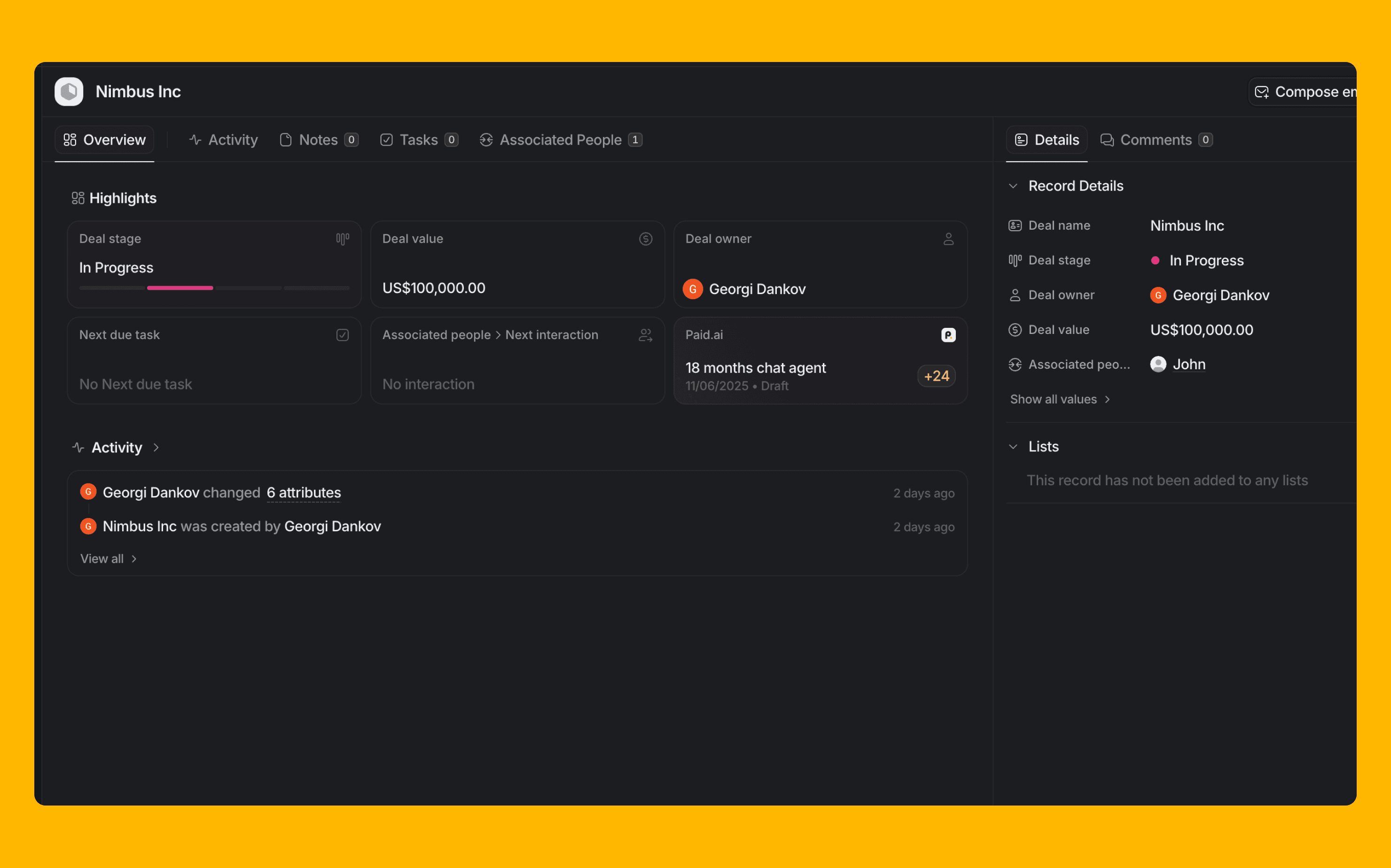Click John's avatar in Record Details

[x=1158, y=364]
